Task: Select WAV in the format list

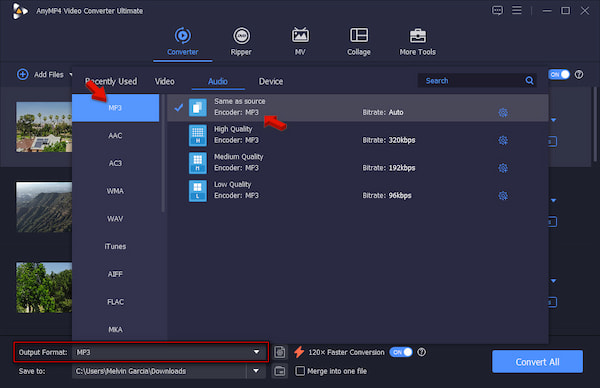Action: [116, 219]
